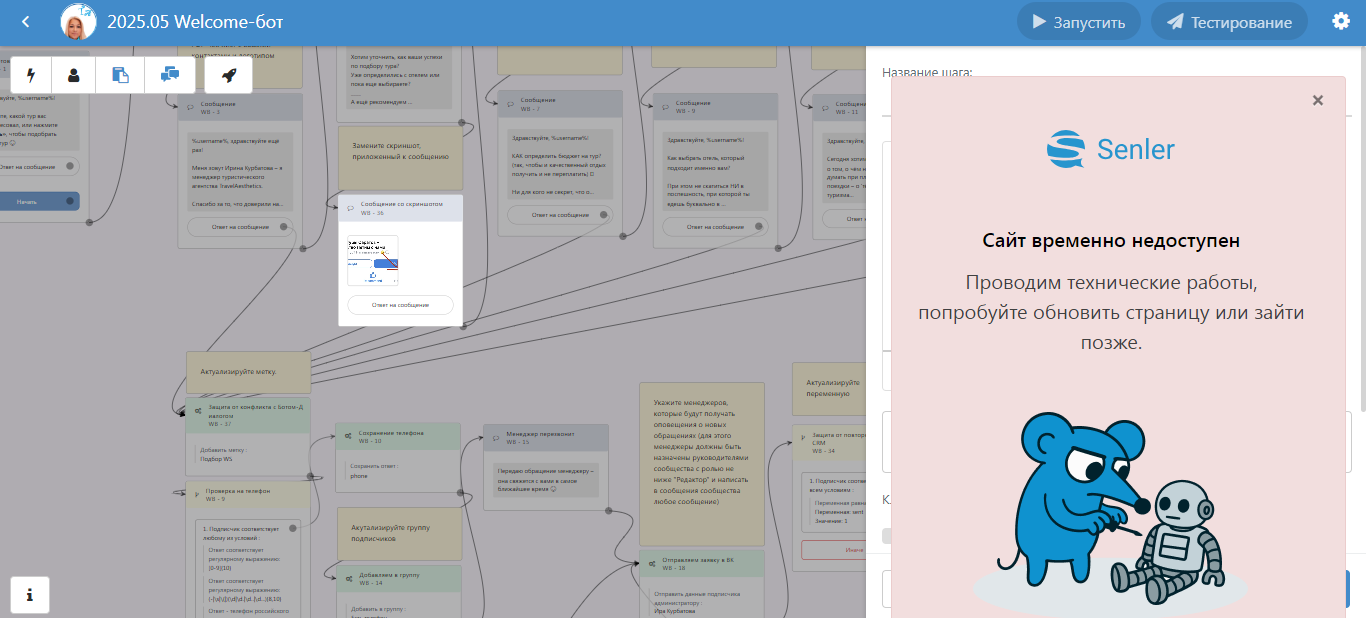Viewport: 1366px width, 618px height.
Task: Click the Акутализируйте группу подписчиков note
Action: (399, 533)
